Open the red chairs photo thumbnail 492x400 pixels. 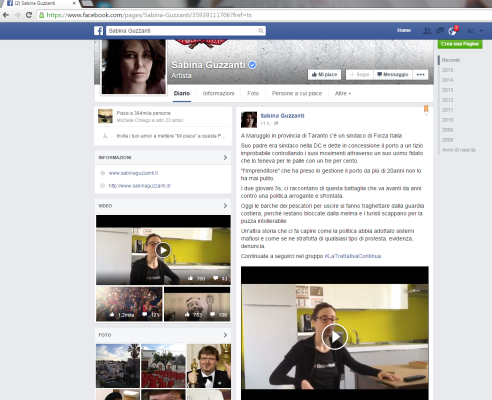(x=163, y=366)
